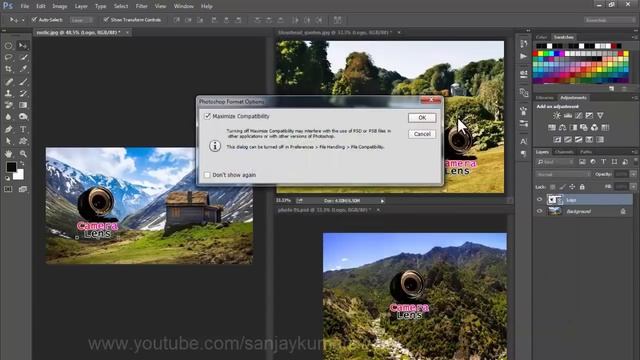Select the Lasso tool
Image resolution: width=640 pixels, height=360 pixels.
pyautogui.click(x=8, y=58)
